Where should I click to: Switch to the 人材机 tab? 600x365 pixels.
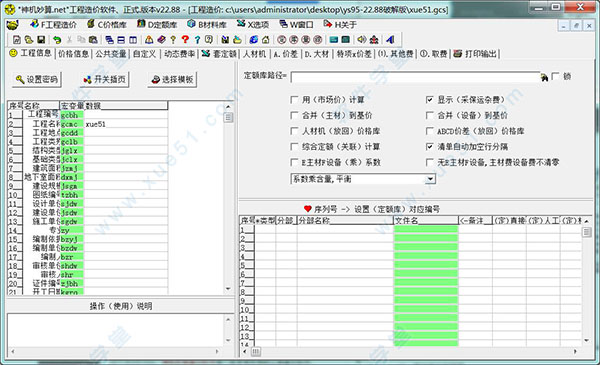pos(254,54)
